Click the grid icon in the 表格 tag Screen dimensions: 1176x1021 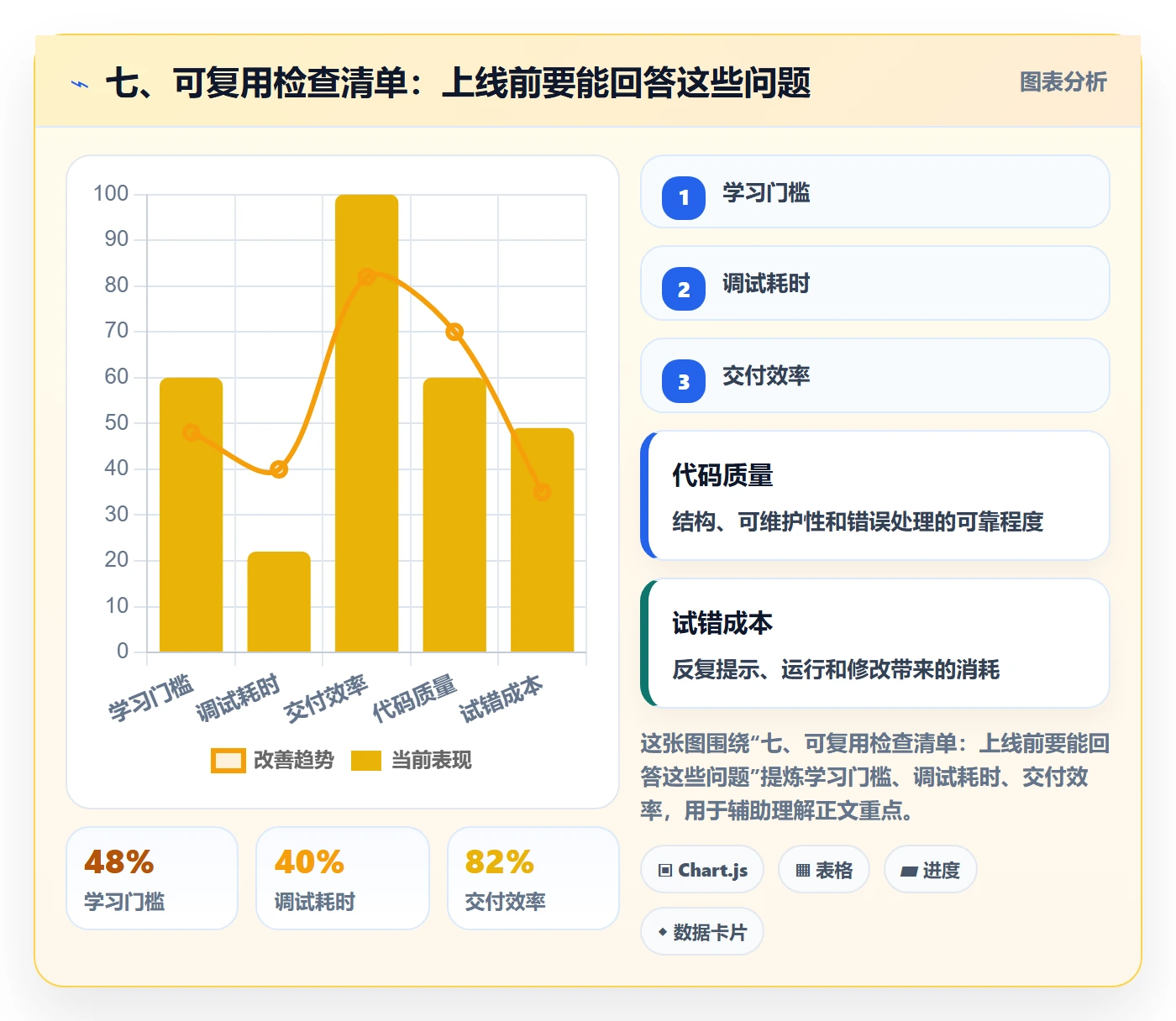(803, 871)
